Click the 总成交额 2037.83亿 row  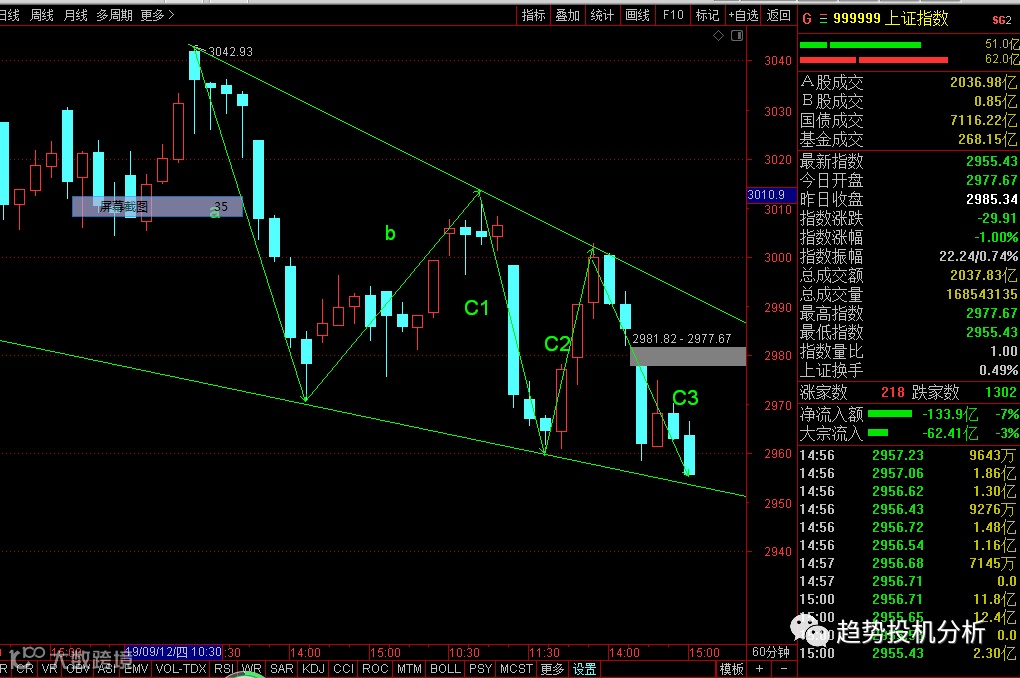coord(908,275)
